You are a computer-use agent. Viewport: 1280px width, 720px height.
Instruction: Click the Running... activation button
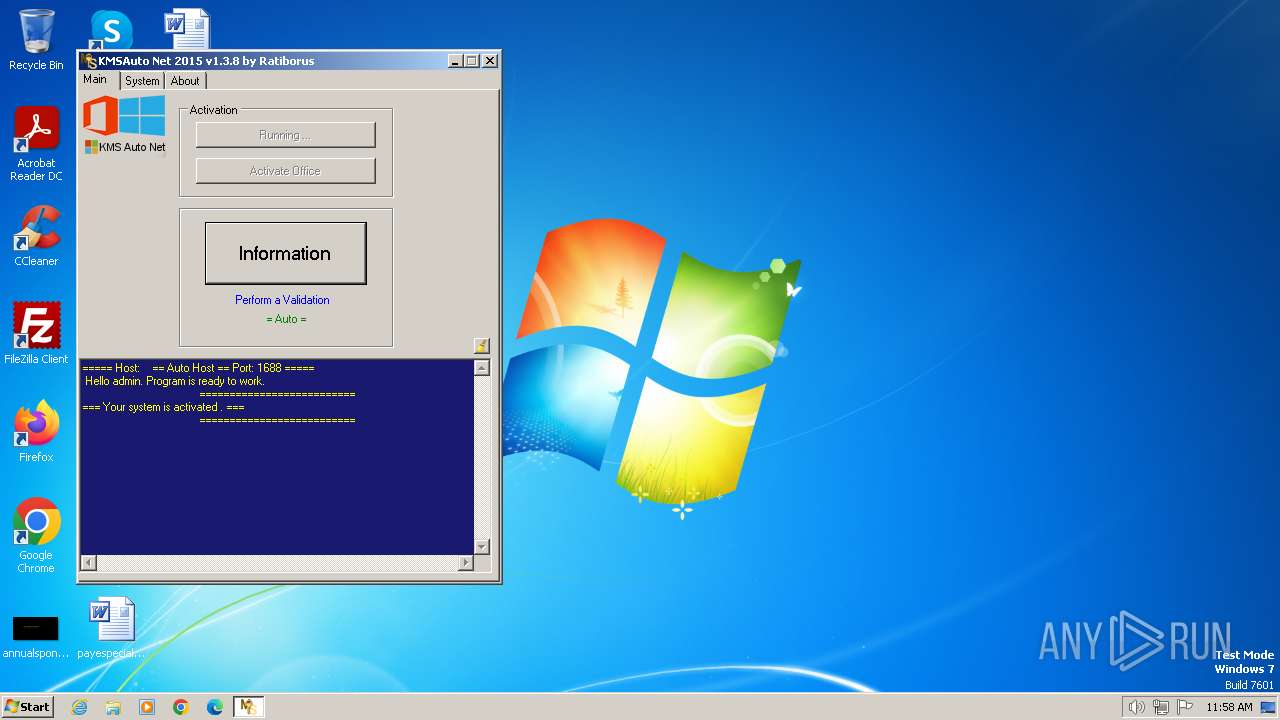[x=285, y=135]
